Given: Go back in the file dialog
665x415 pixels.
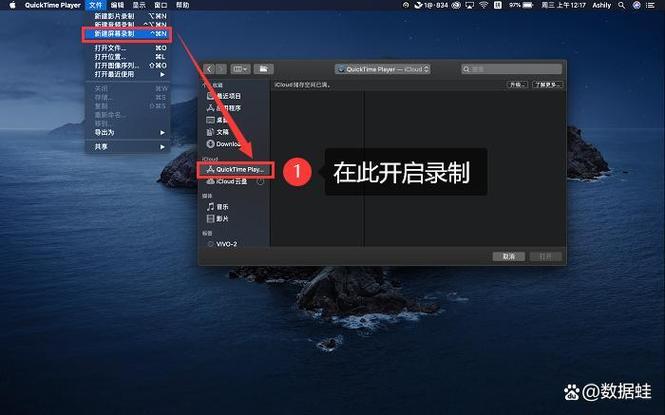Looking at the screenshot, I should (209, 69).
